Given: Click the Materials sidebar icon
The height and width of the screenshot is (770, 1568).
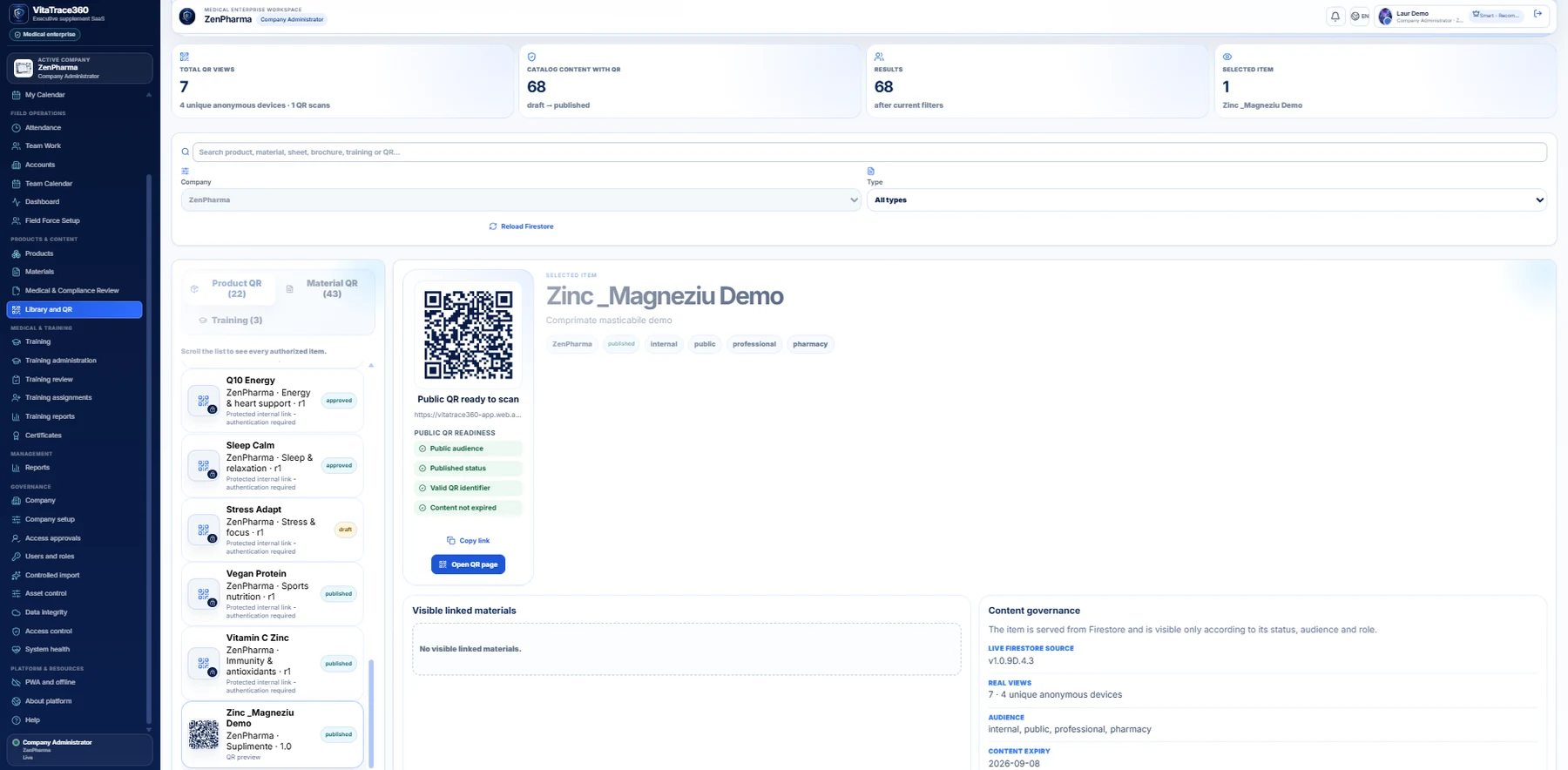Looking at the screenshot, I should coord(16,272).
